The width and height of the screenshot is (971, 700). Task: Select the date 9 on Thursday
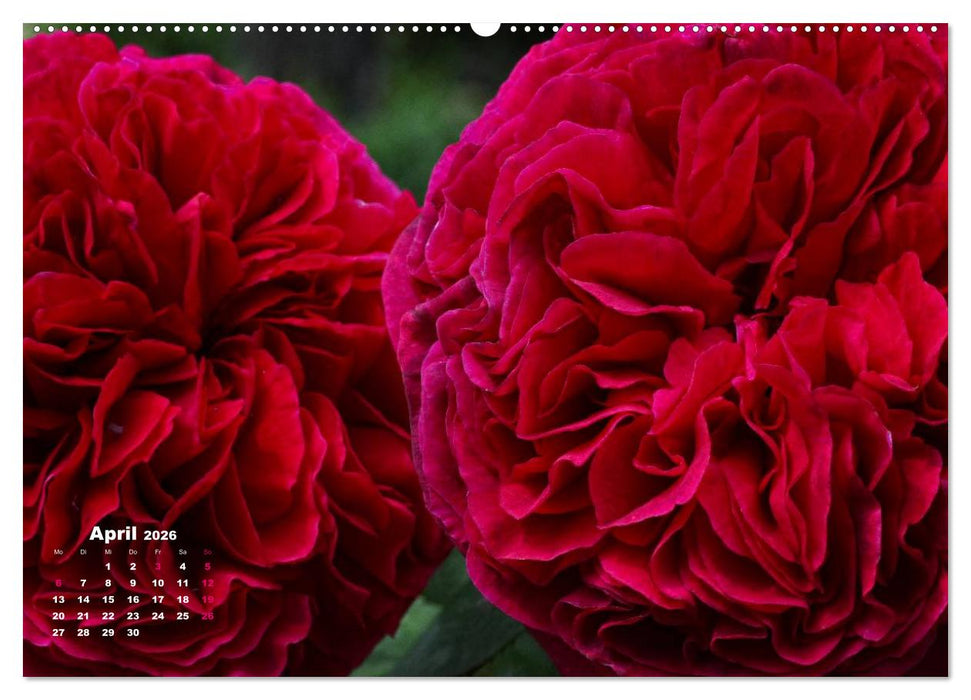133,582
